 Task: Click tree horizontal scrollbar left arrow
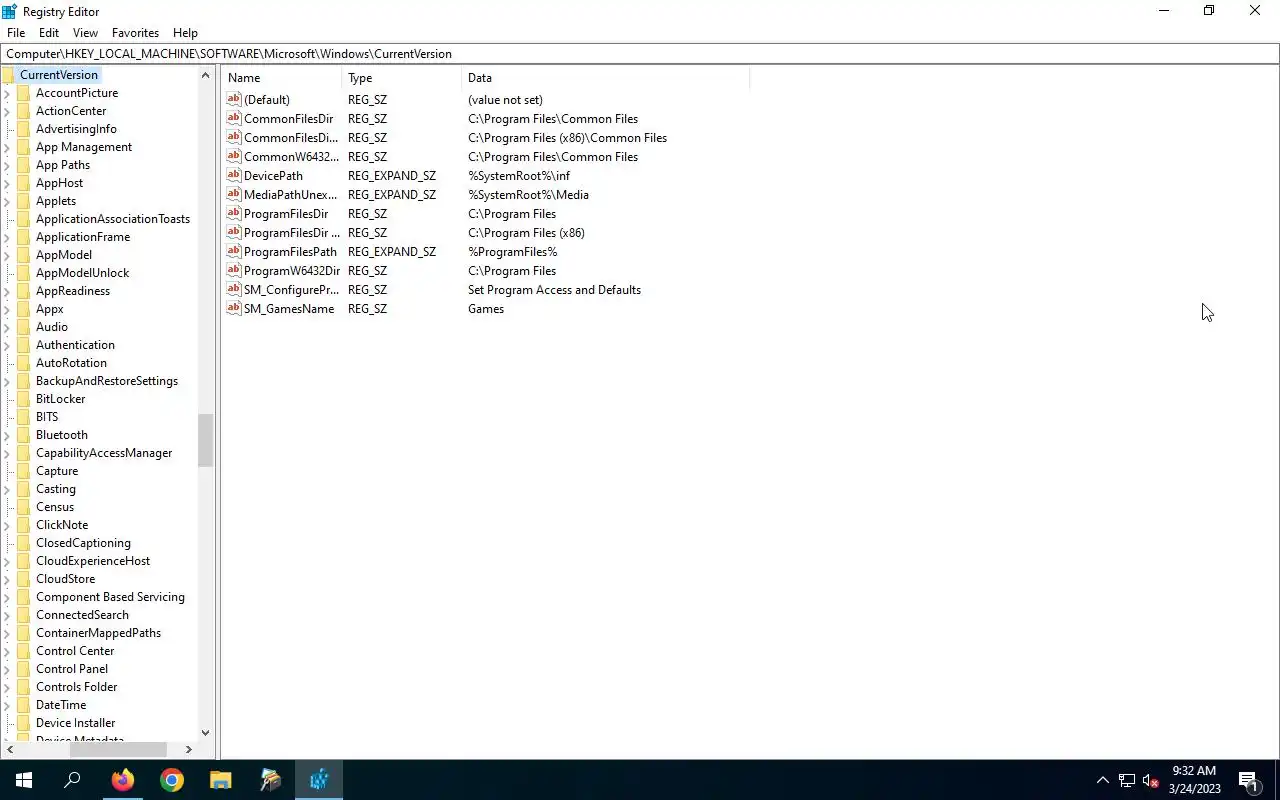[x=8, y=749]
